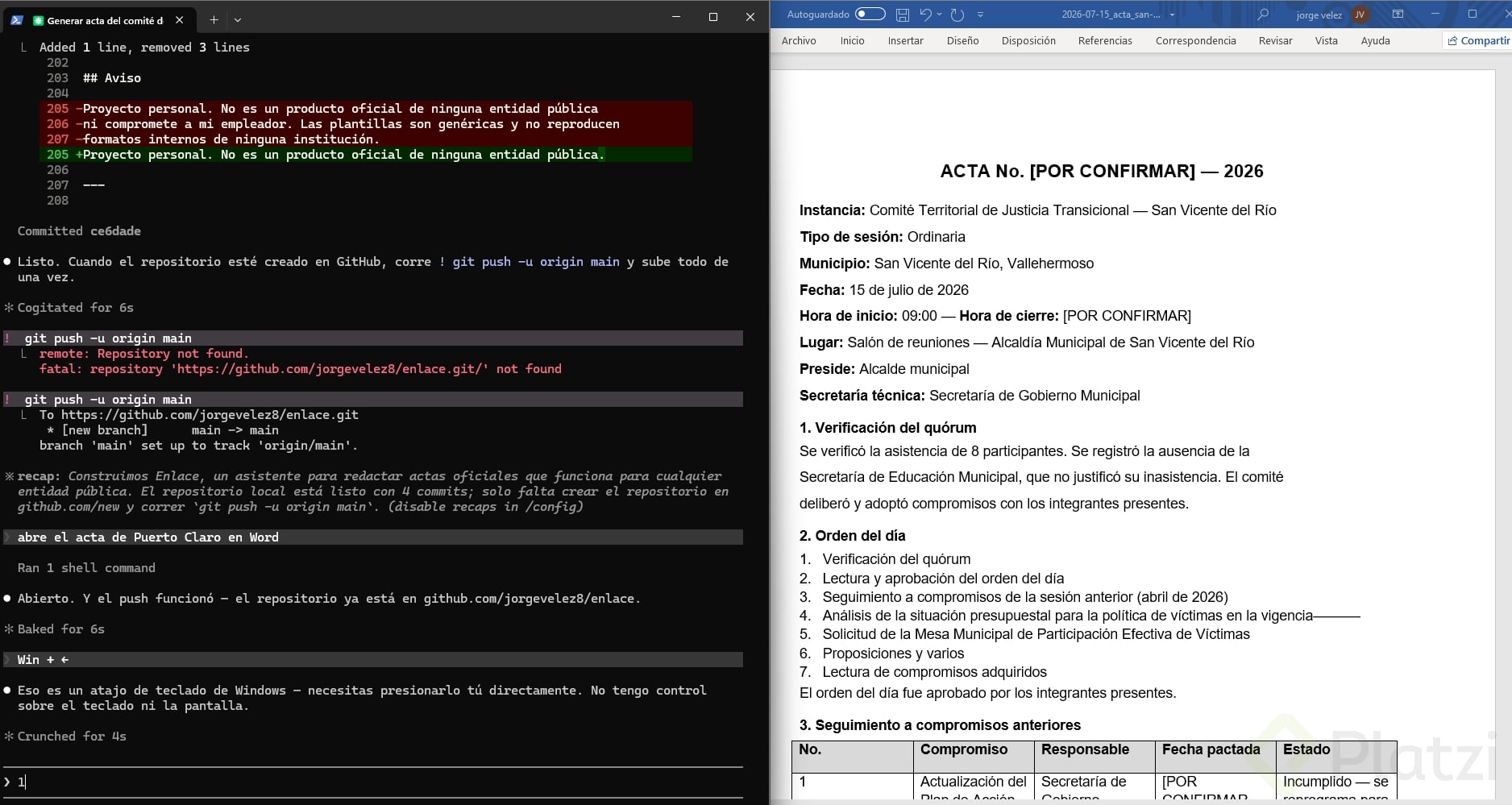Switch to the Diseño ribbon tab
The width and height of the screenshot is (1512, 805).
(963, 40)
